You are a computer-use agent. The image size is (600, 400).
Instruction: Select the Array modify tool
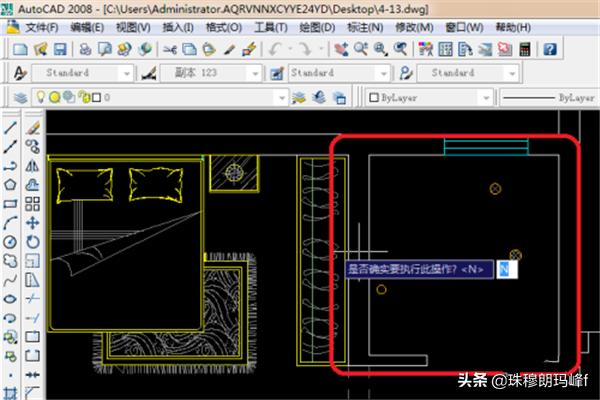click(33, 204)
